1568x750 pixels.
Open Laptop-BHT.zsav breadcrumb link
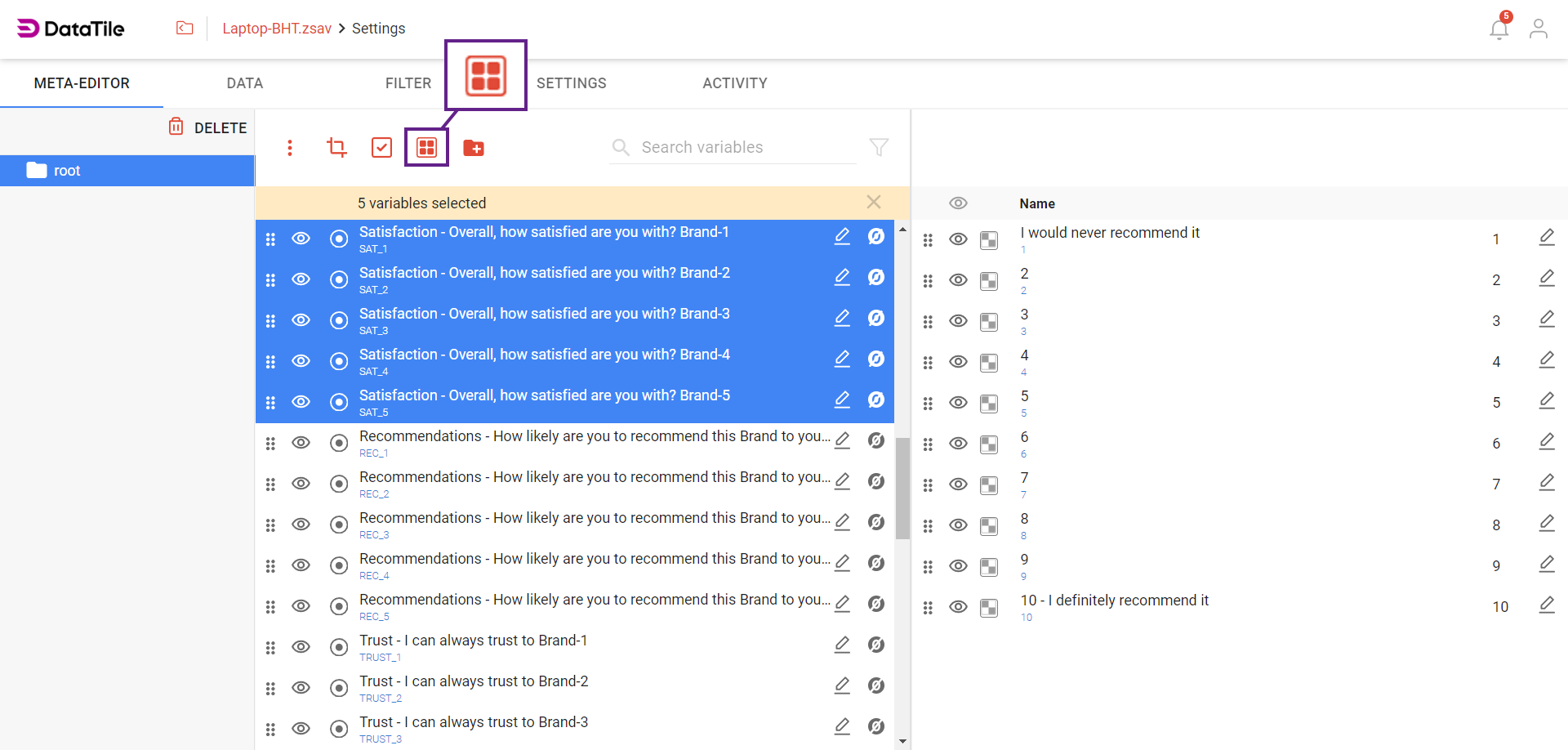278,28
